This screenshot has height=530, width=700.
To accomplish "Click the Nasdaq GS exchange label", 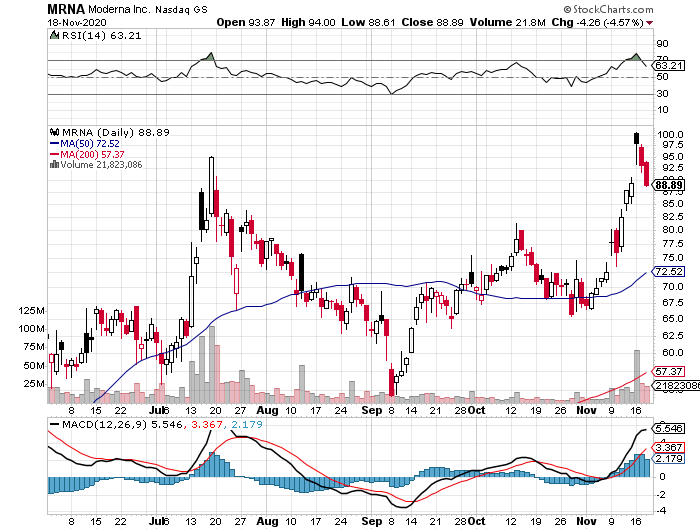I will pyautogui.click(x=181, y=9).
